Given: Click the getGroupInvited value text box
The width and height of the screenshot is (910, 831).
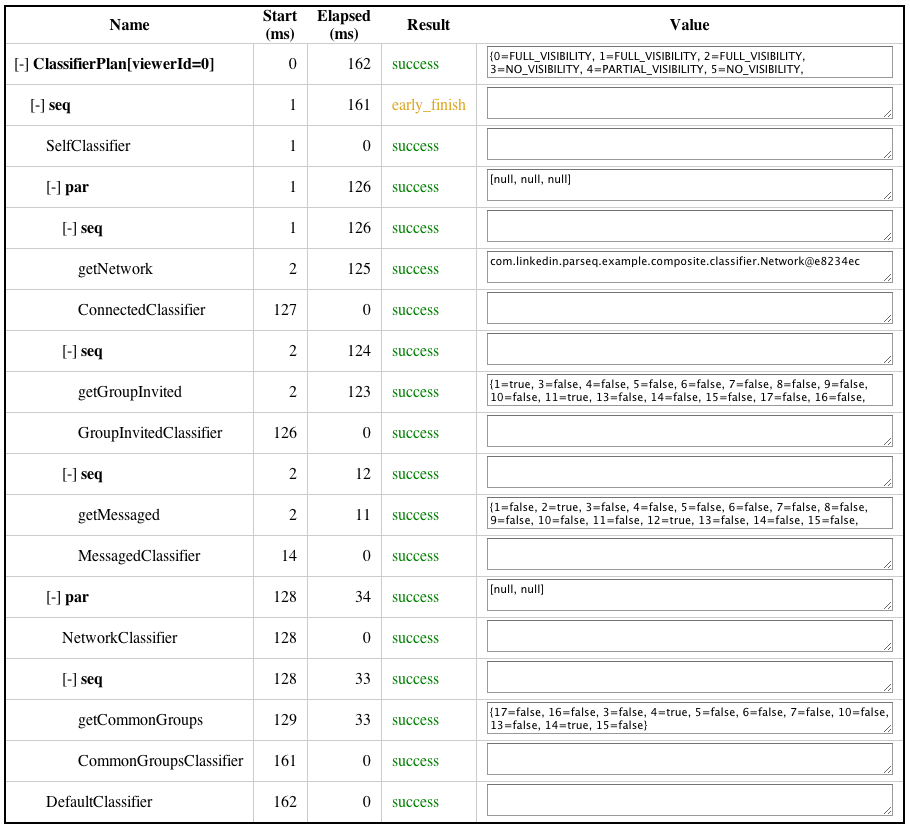Looking at the screenshot, I should pos(689,390).
